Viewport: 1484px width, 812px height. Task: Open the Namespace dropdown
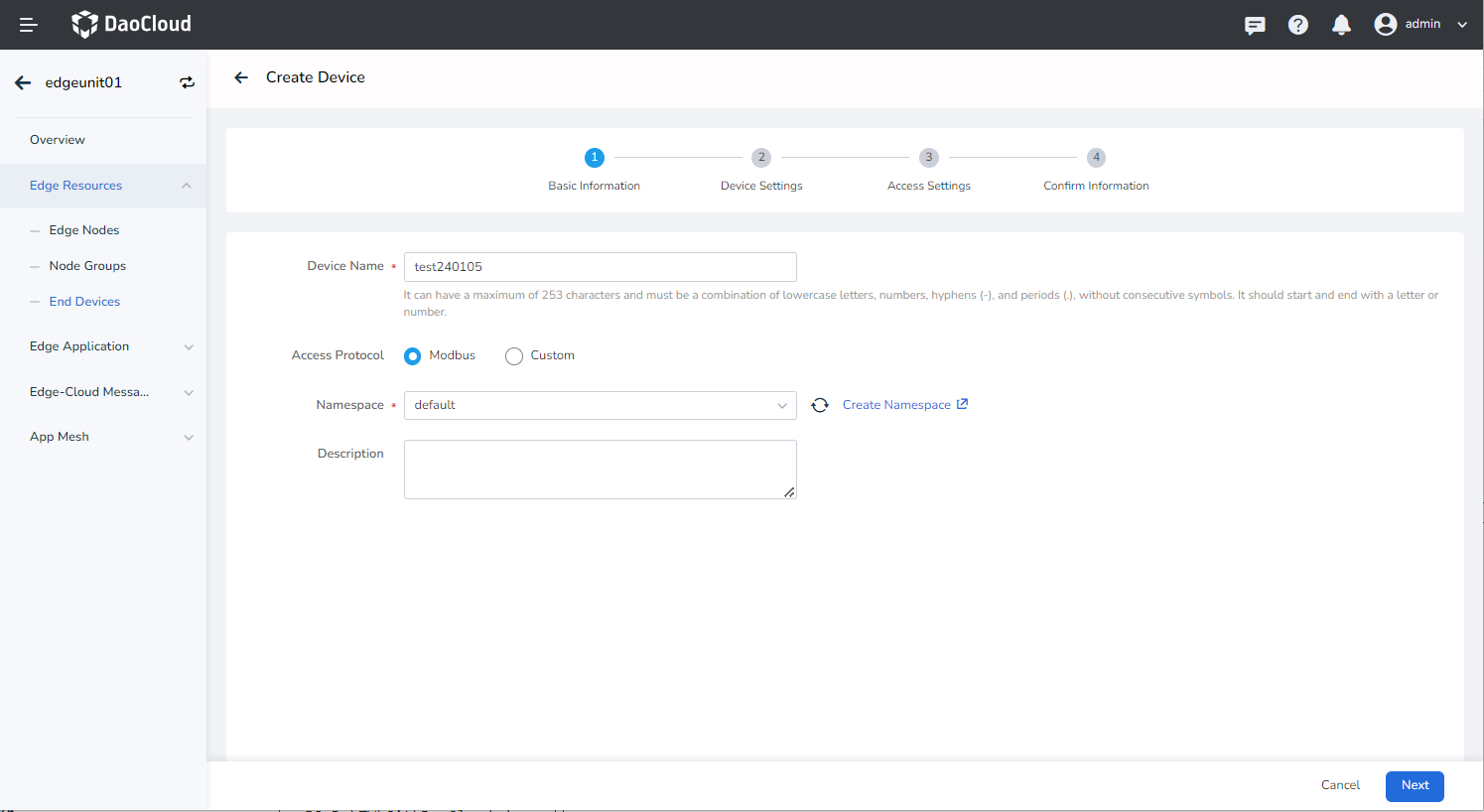coord(601,405)
